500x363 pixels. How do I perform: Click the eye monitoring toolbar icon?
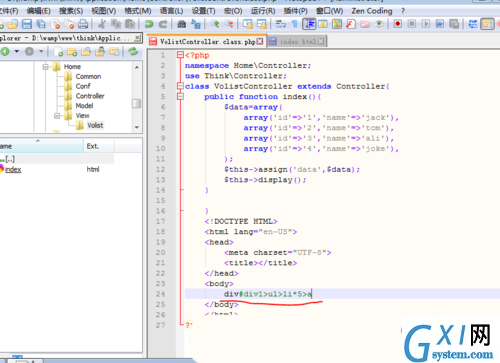(379, 24)
